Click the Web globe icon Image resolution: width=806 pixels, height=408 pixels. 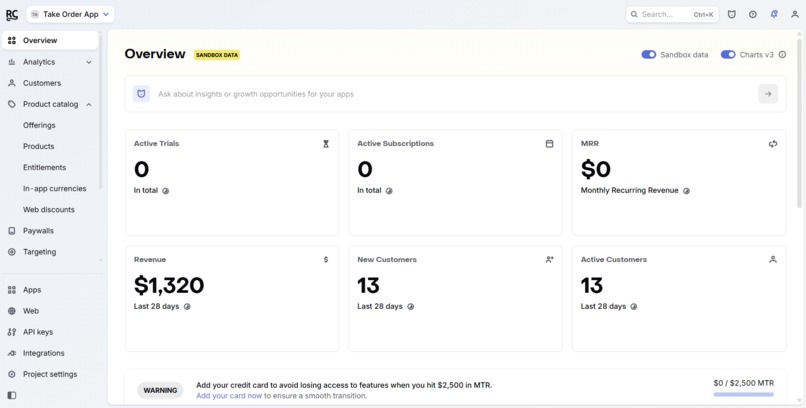[x=12, y=311]
